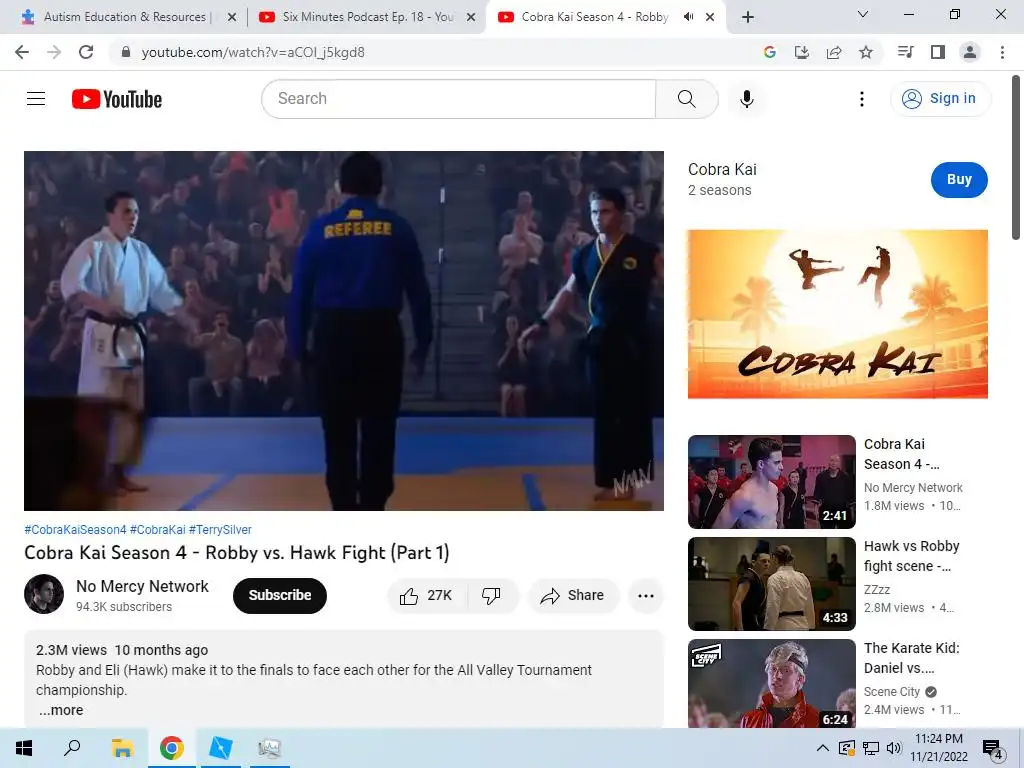
Task: Dislike the video with thumbs-down icon
Action: click(x=491, y=596)
